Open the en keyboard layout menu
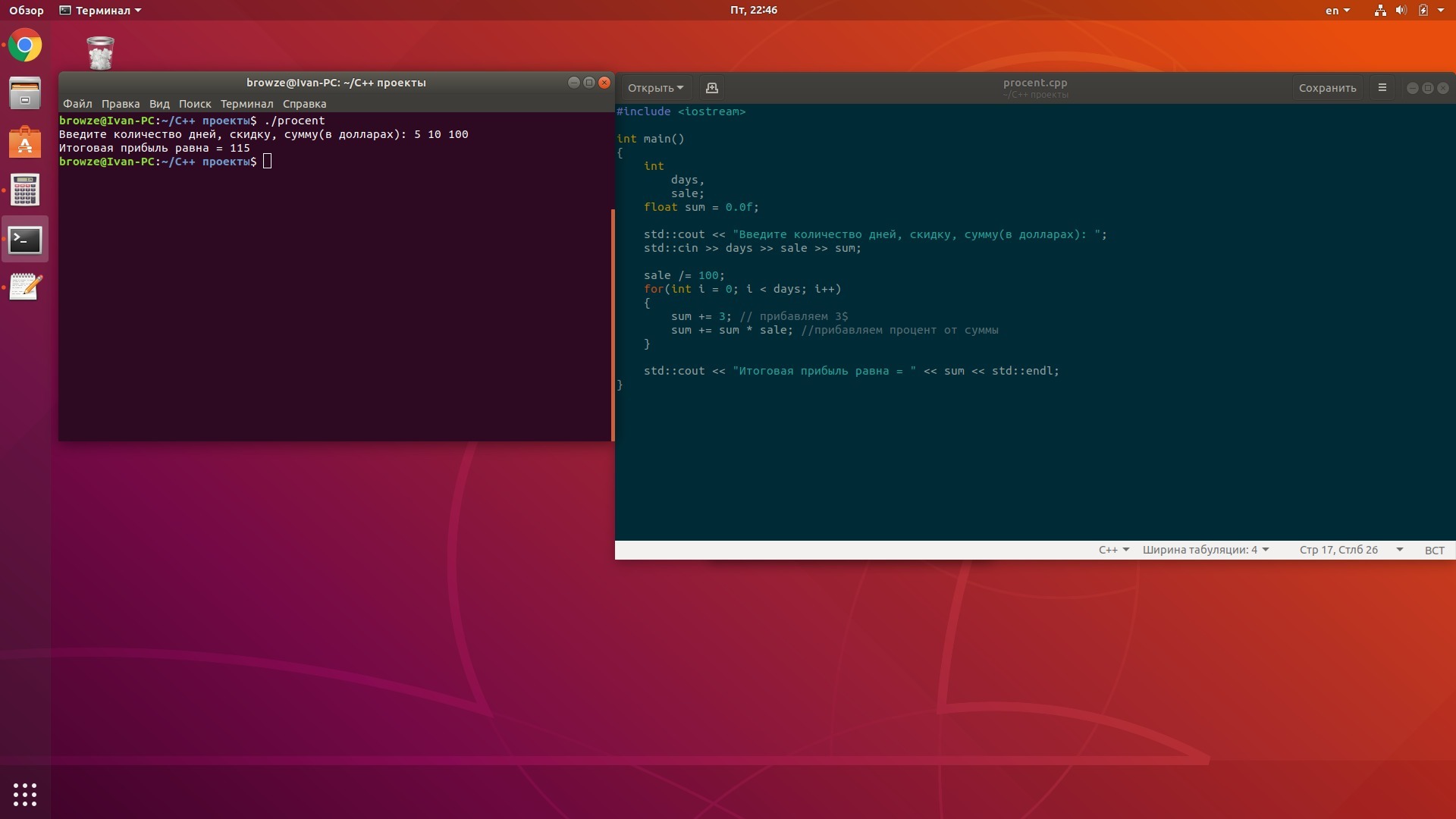Screen dimensions: 1456x819 pyautogui.click(x=1337, y=11)
